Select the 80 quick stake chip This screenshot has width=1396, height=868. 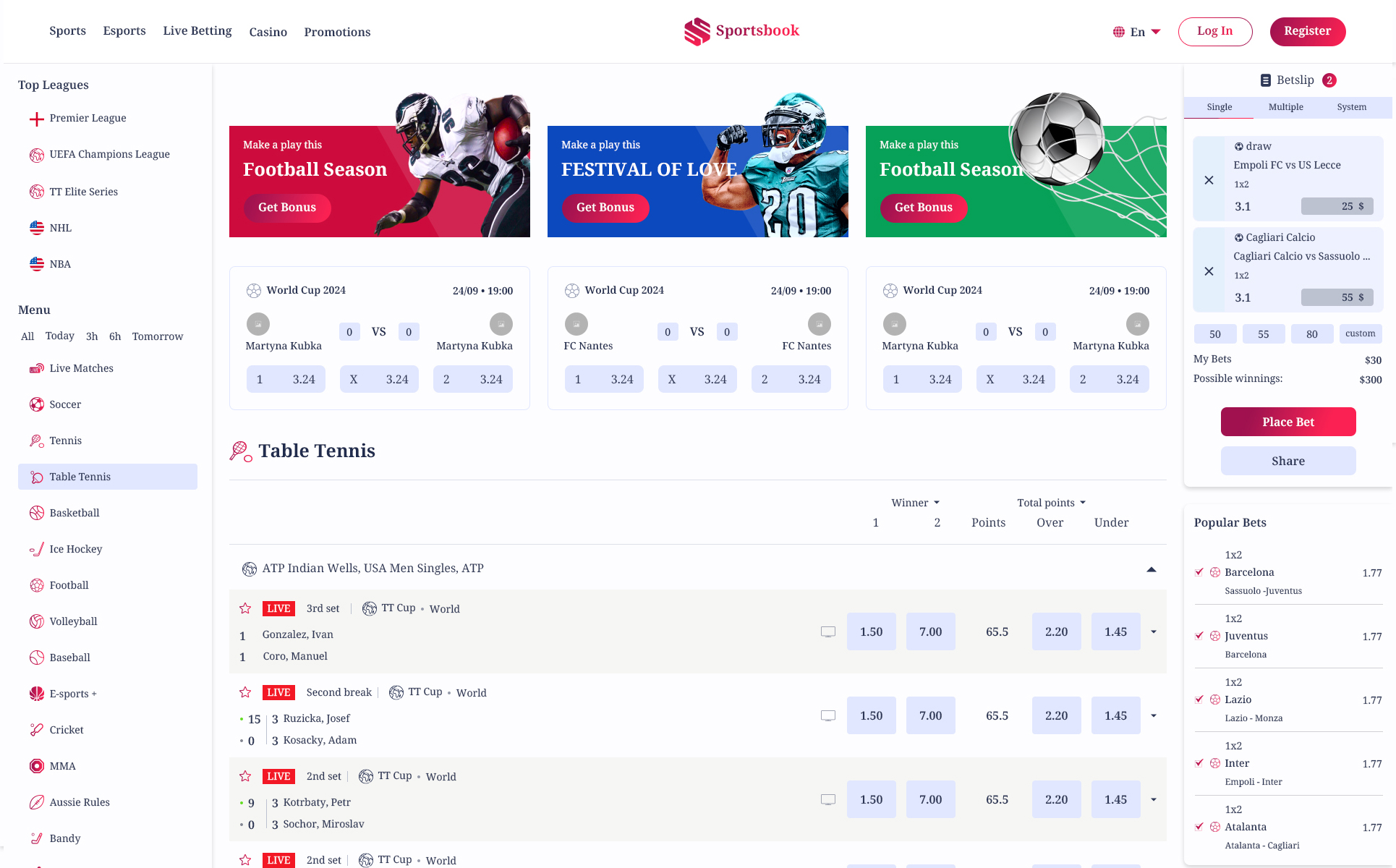pyautogui.click(x=1311, y=334)
